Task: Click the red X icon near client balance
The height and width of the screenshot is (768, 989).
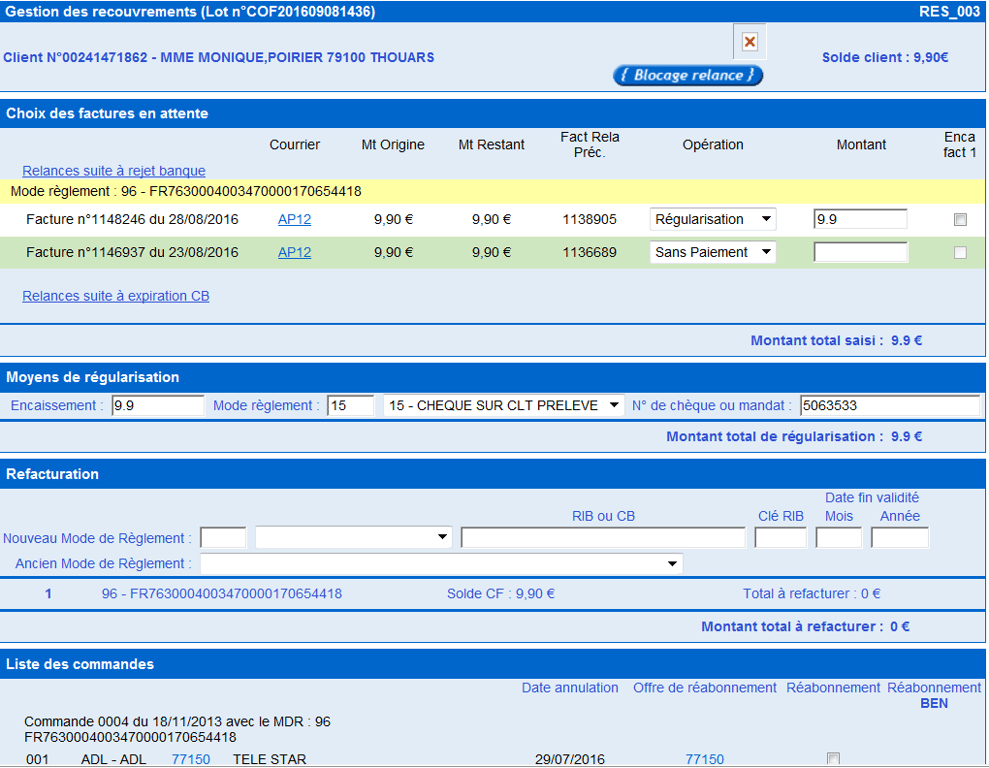Action: [749, 42]
